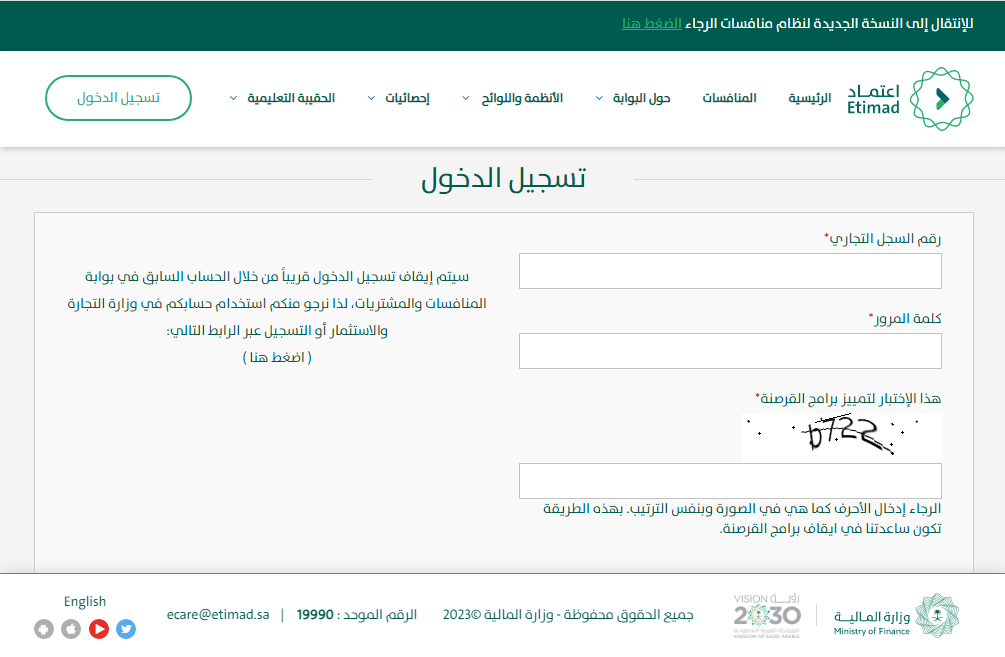Expand the الحقيبة التعليمية dropdown menu
The image size is (1005, 657).
(x=283, y=98)
